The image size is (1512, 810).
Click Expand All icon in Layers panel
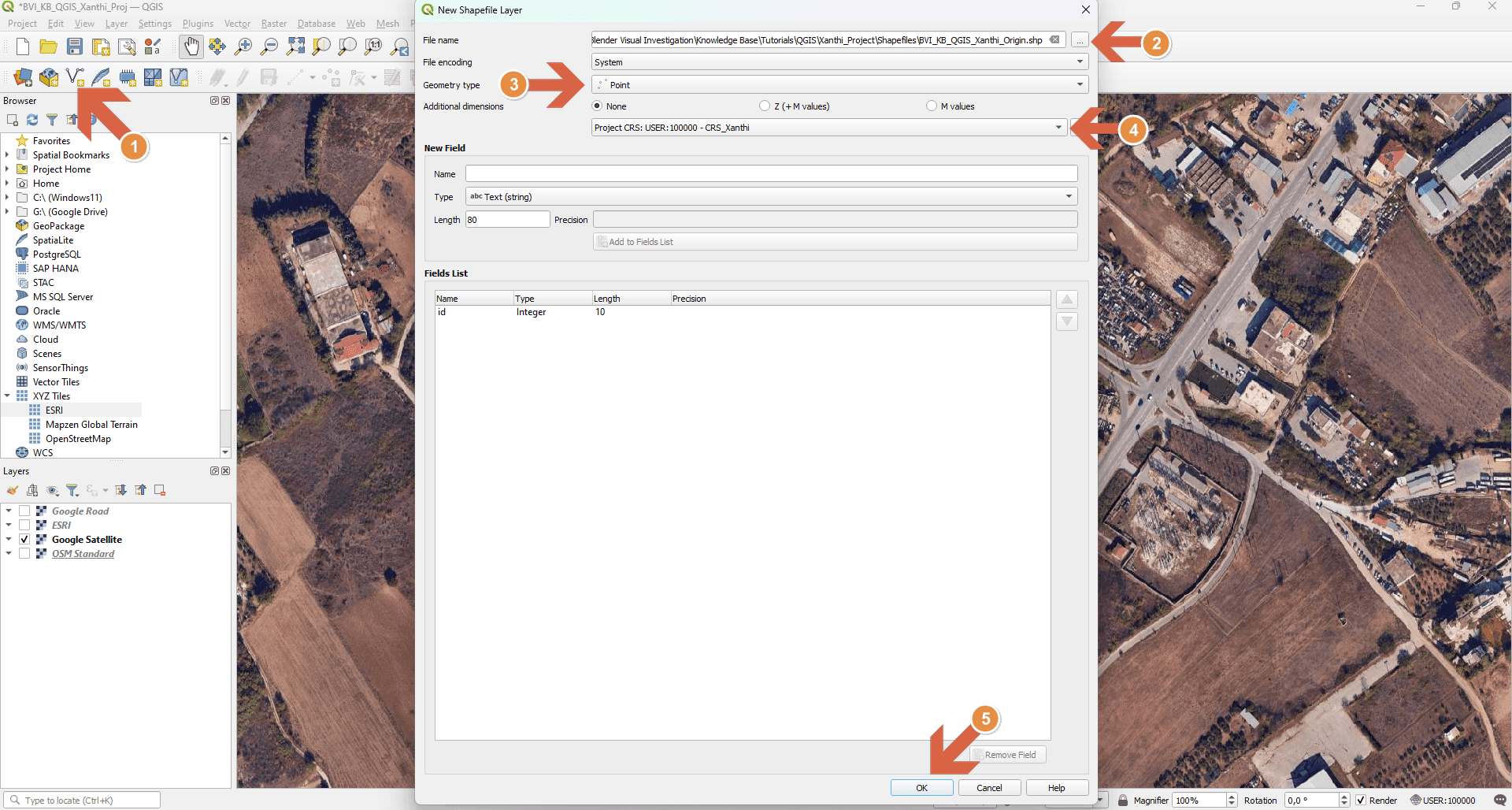[120, 490]
